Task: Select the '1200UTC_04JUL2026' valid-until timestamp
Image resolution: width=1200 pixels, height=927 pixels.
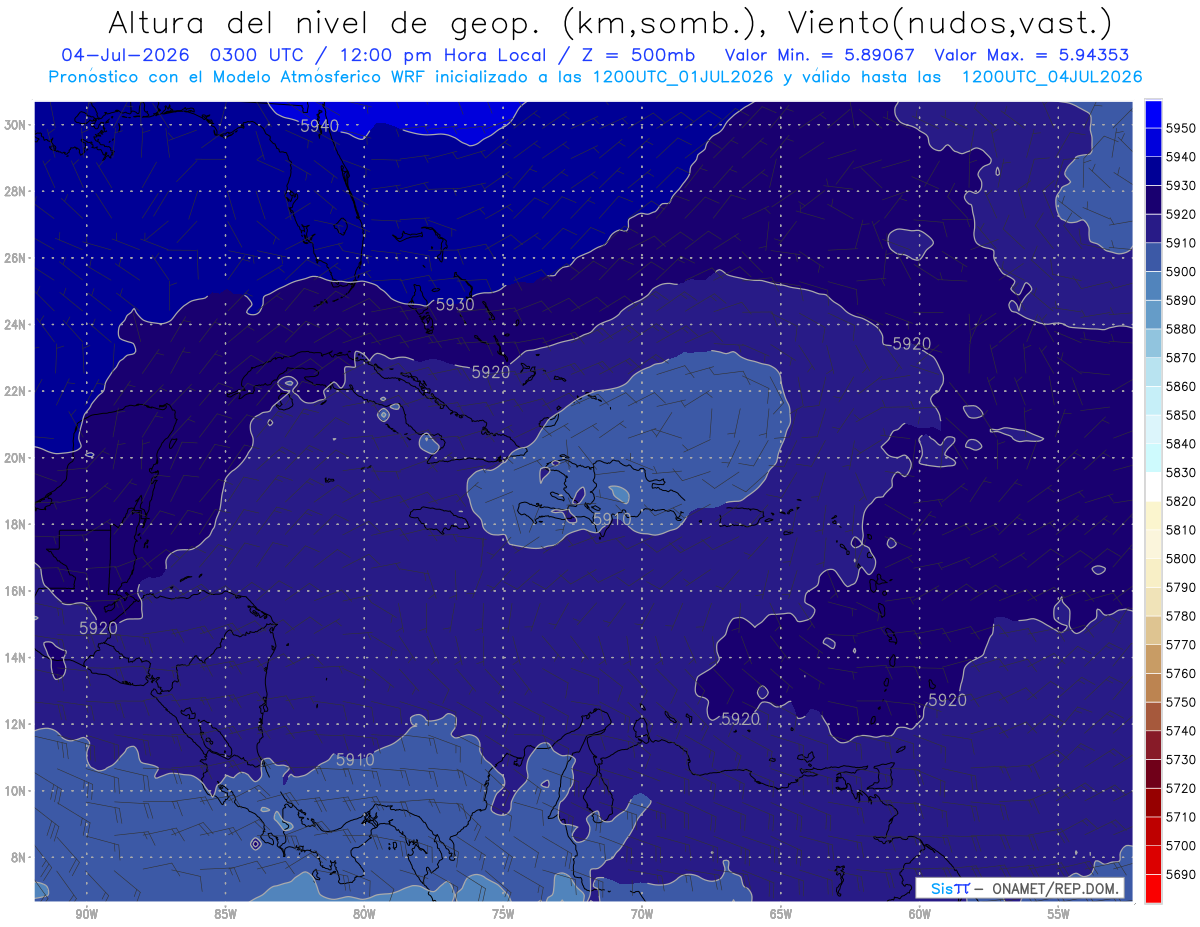Action: pos(1051,76)
